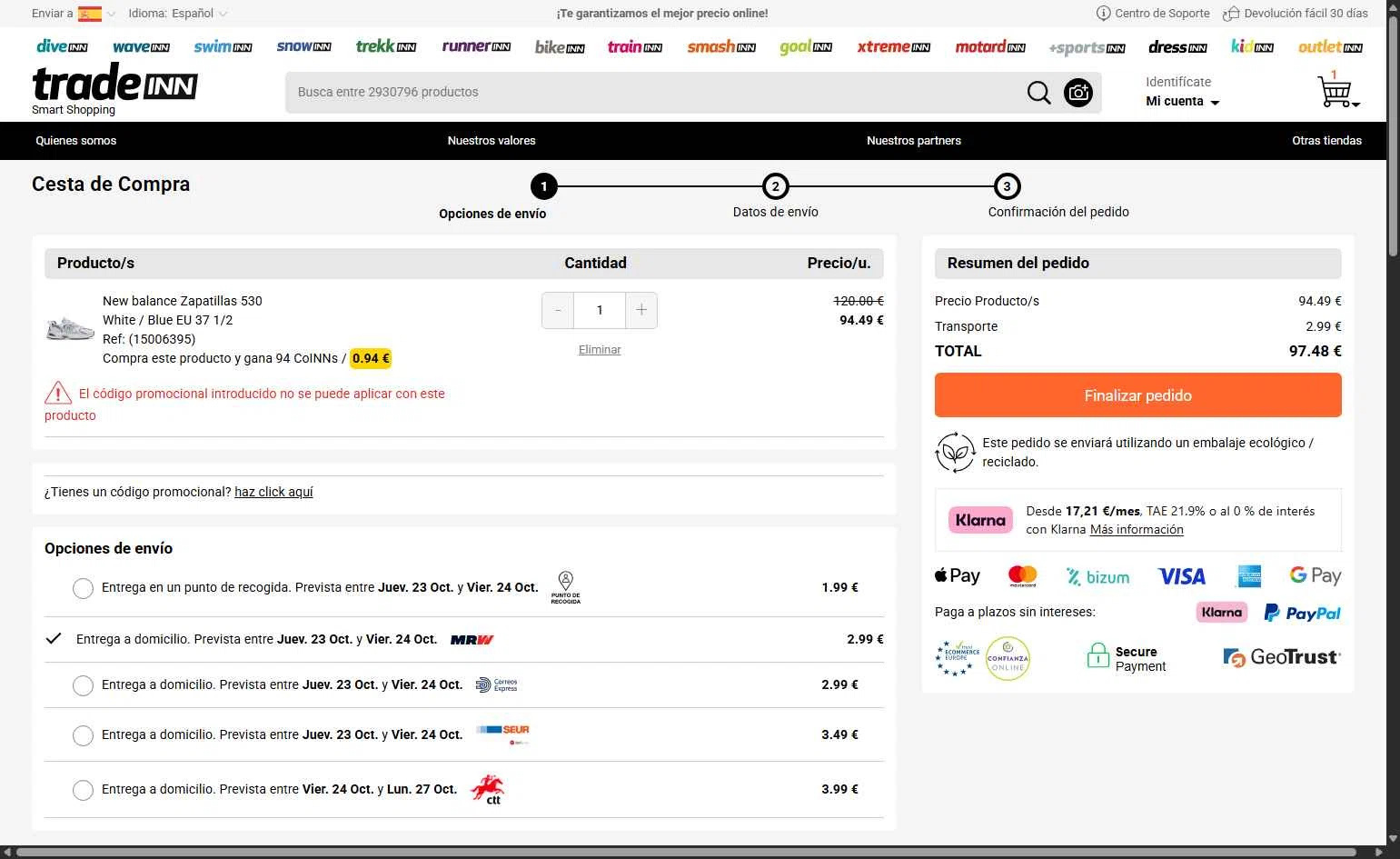Open the swimINN store logo
Screen dimensions: 1400x859
223,46
